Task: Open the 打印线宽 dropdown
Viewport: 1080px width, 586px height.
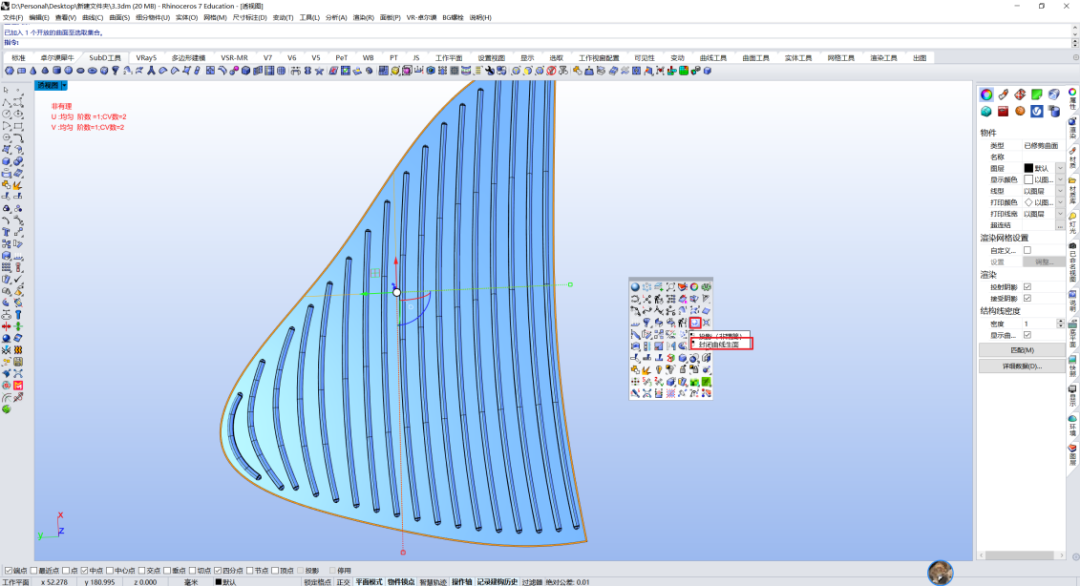Action: pyautogui.click(x=1059, y=214)
